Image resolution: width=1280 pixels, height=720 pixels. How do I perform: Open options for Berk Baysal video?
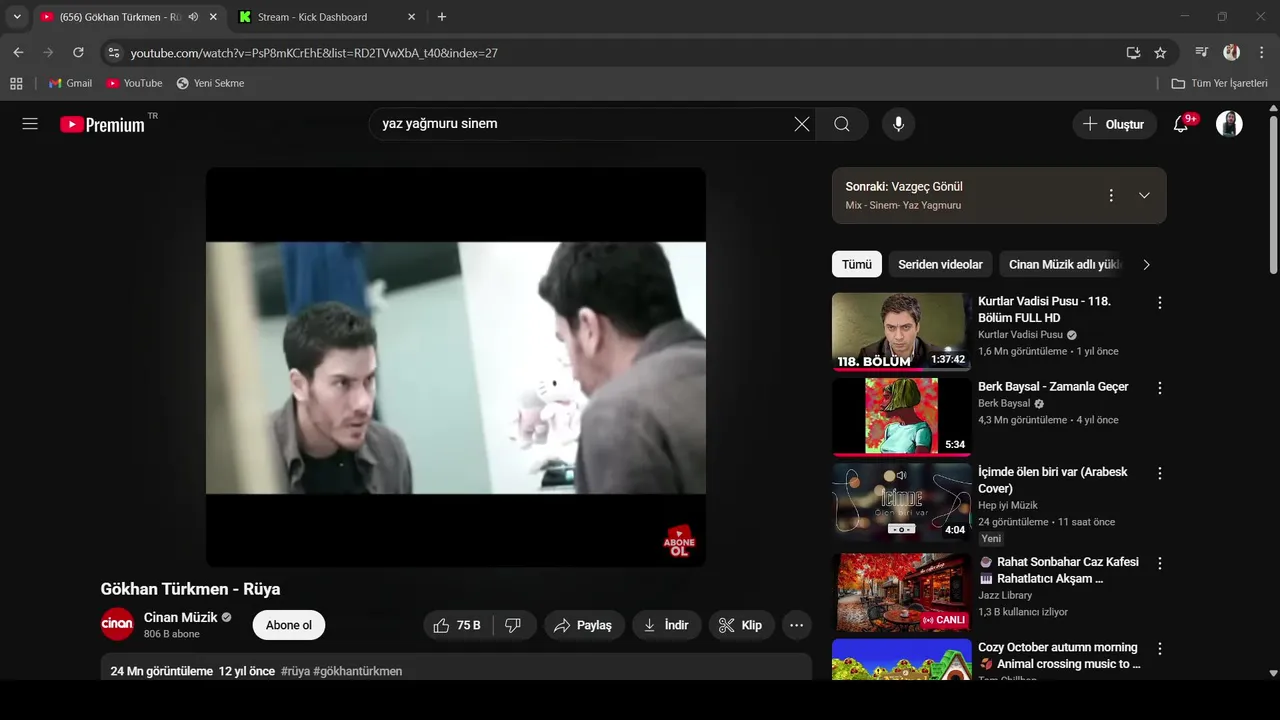1160,388
